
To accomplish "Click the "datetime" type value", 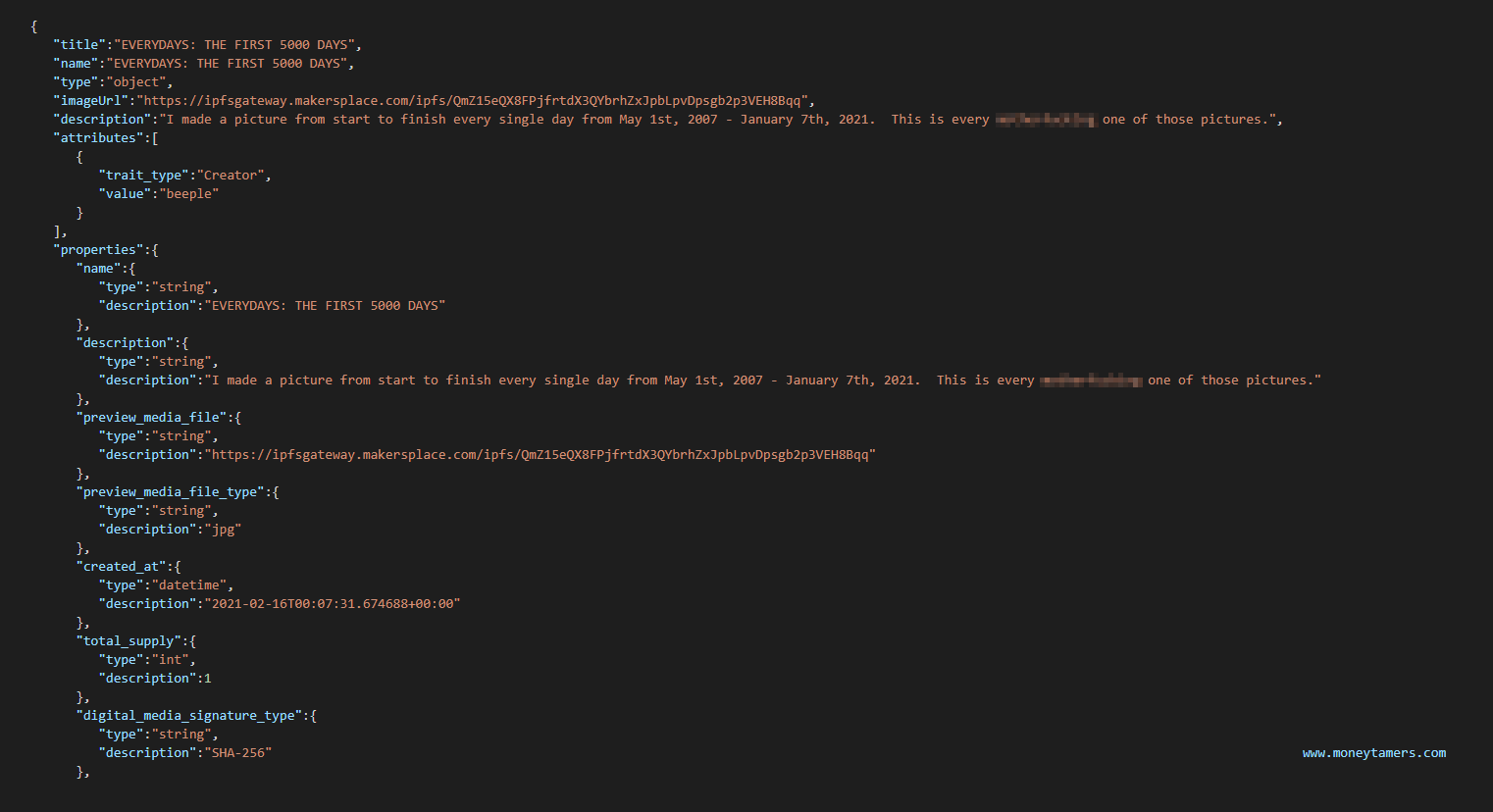I will point(189,584).
